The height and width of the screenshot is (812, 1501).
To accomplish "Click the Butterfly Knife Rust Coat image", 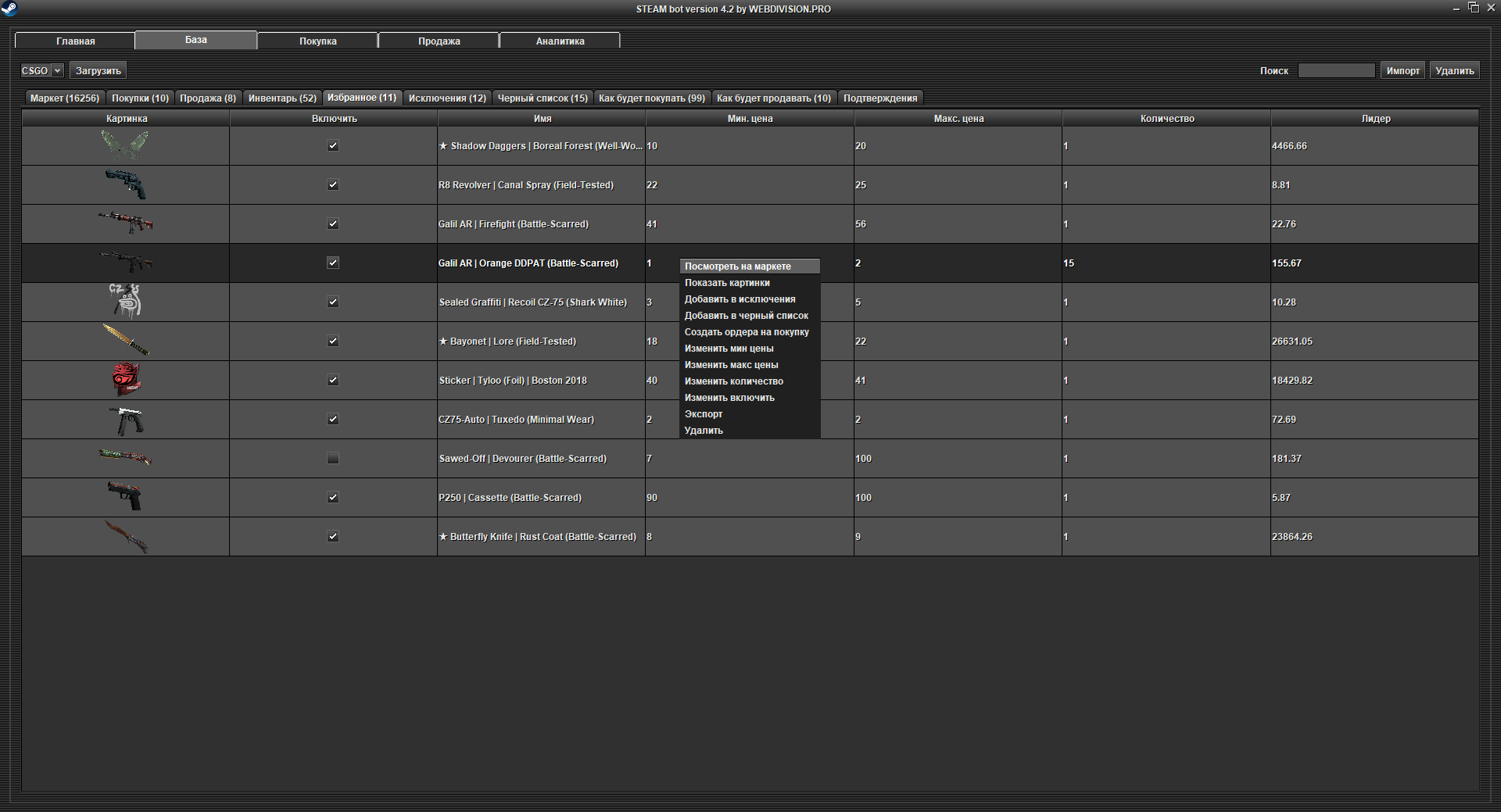I will pos(125,536).
